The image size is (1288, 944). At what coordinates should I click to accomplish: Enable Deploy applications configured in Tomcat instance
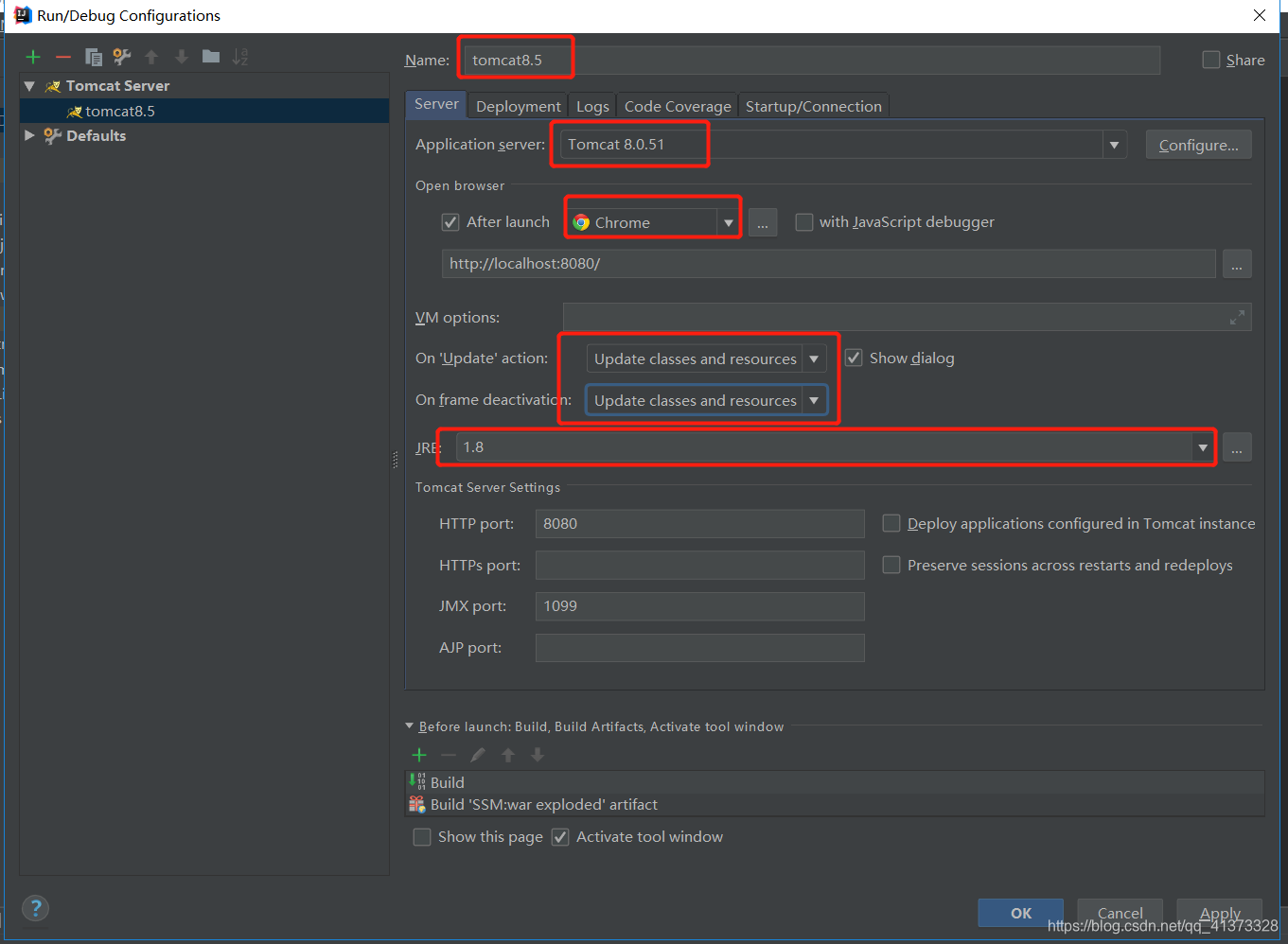[x=891, y=523]
